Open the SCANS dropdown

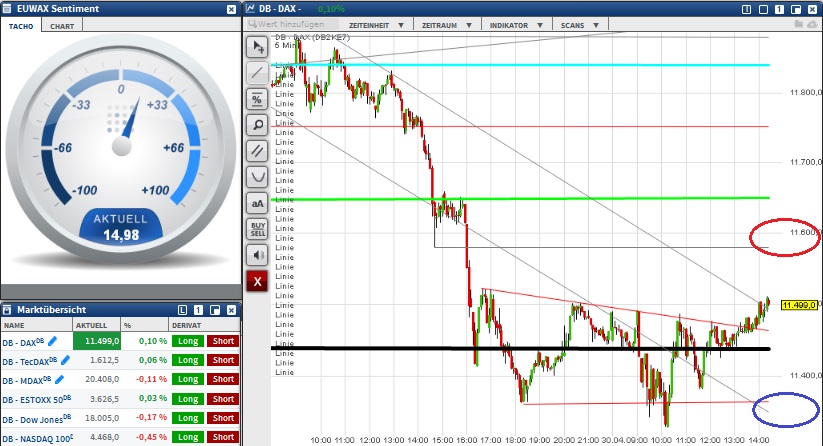coord(579,25)
